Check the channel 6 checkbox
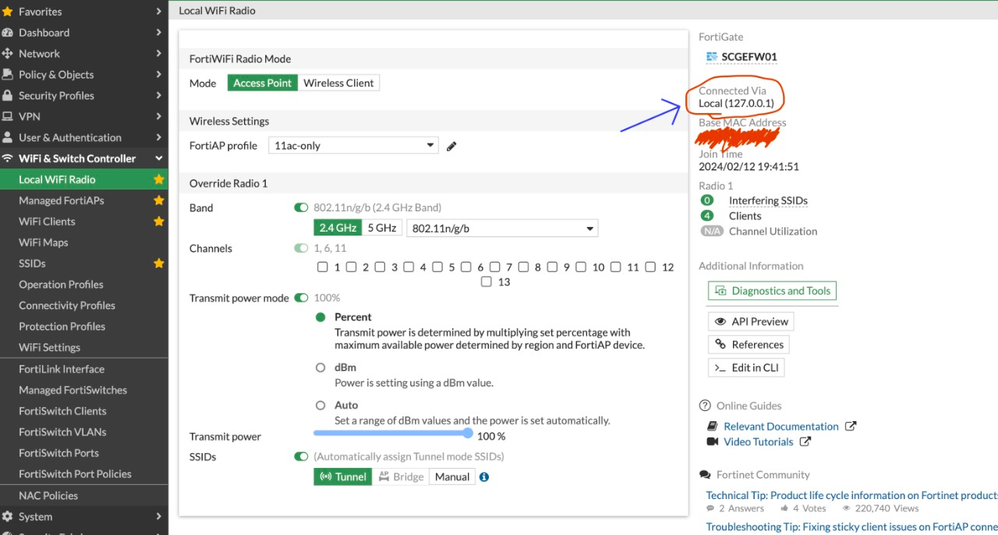 (x=466, y=267)
